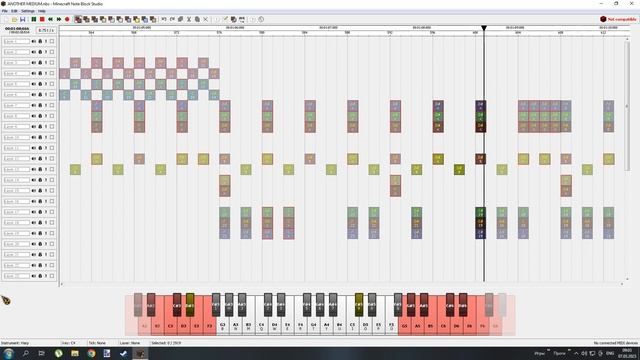Viewport: 640px width, 360px height.
Task: Select the Double Bass instrument icon
Action: [x=86, y=19]
